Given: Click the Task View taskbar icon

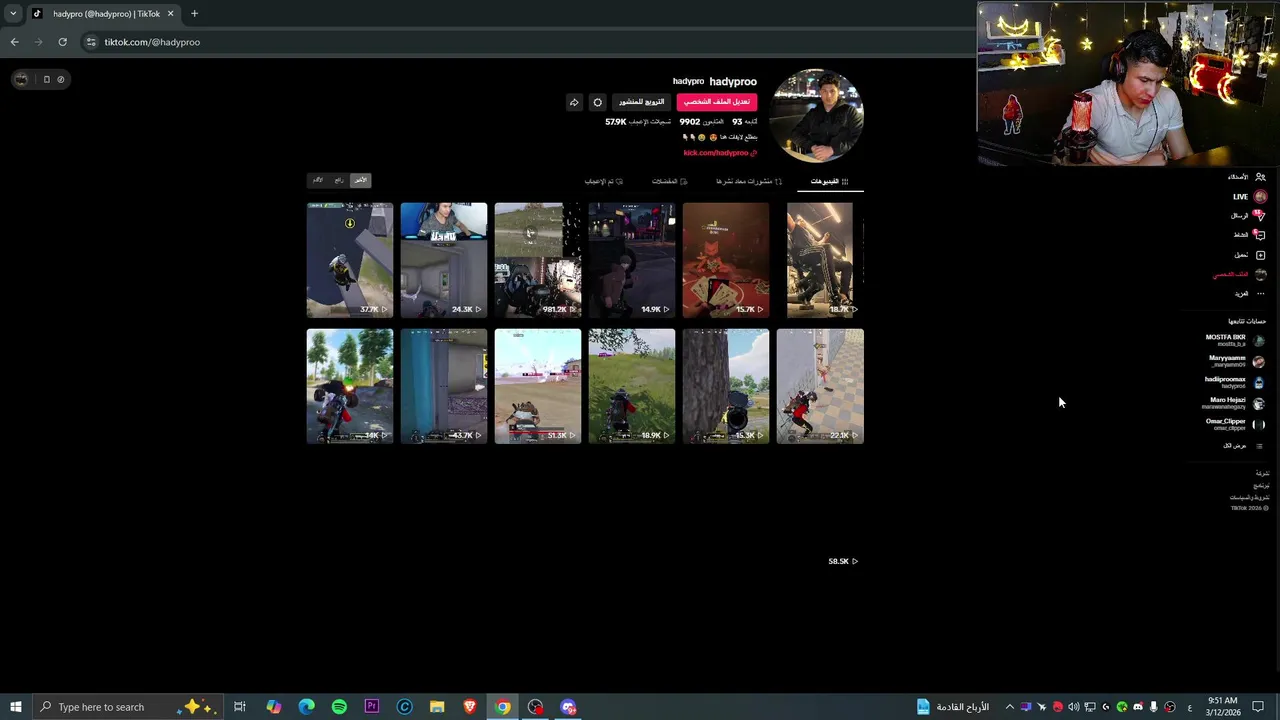Looking at the screenshot, I should (x=240, y=707).
